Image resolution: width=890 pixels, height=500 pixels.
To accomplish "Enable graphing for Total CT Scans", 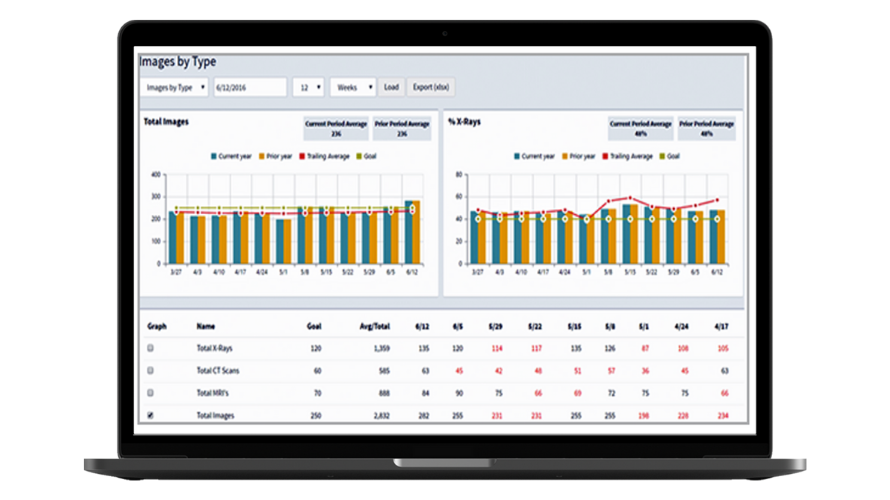I will point(151,371).
